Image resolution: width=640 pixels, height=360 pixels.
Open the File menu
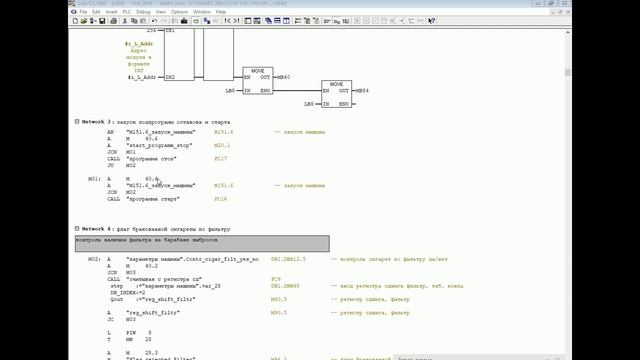tap(83, 12)
